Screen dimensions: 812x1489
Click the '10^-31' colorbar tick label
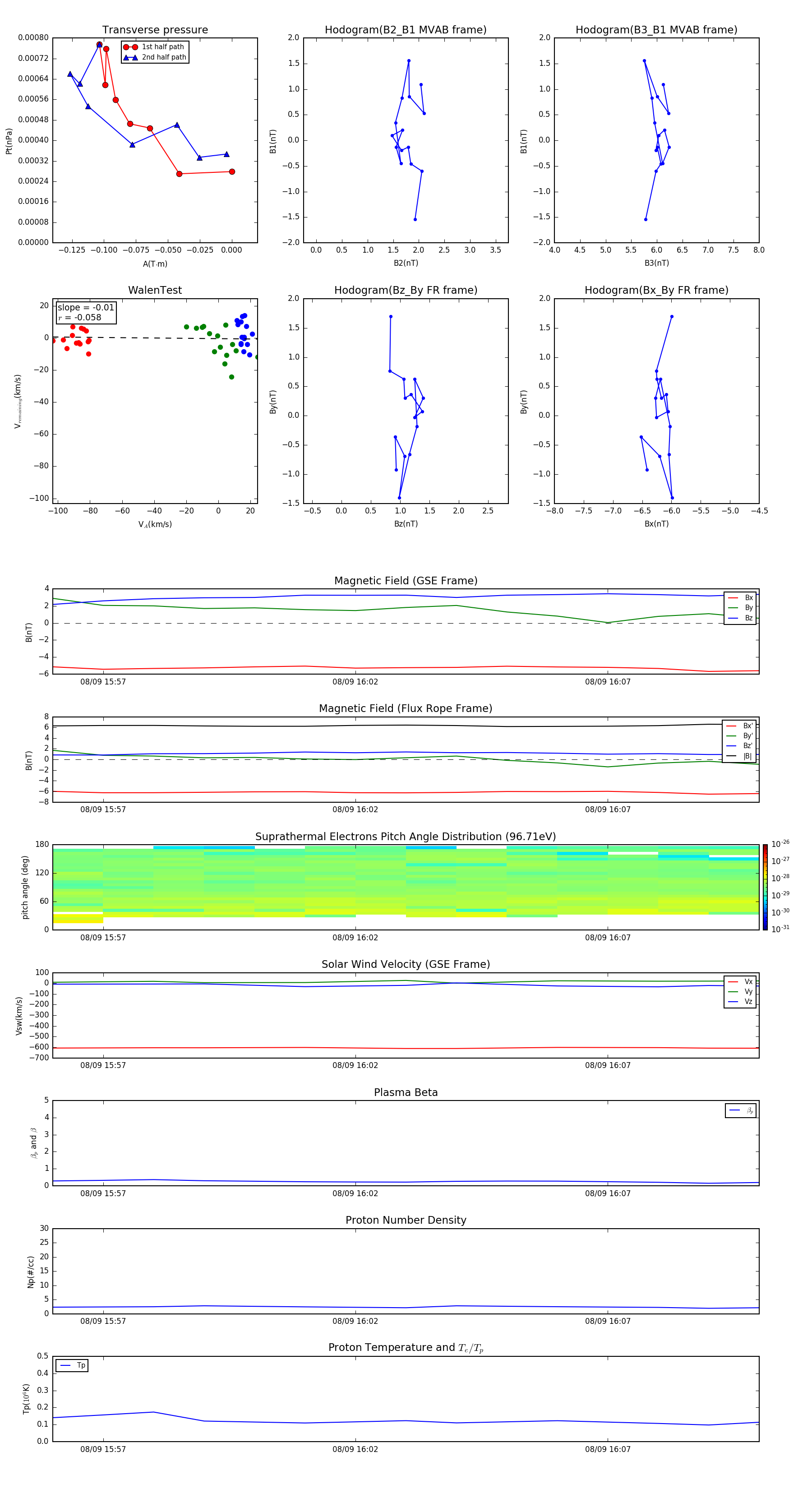coord(780,929)
